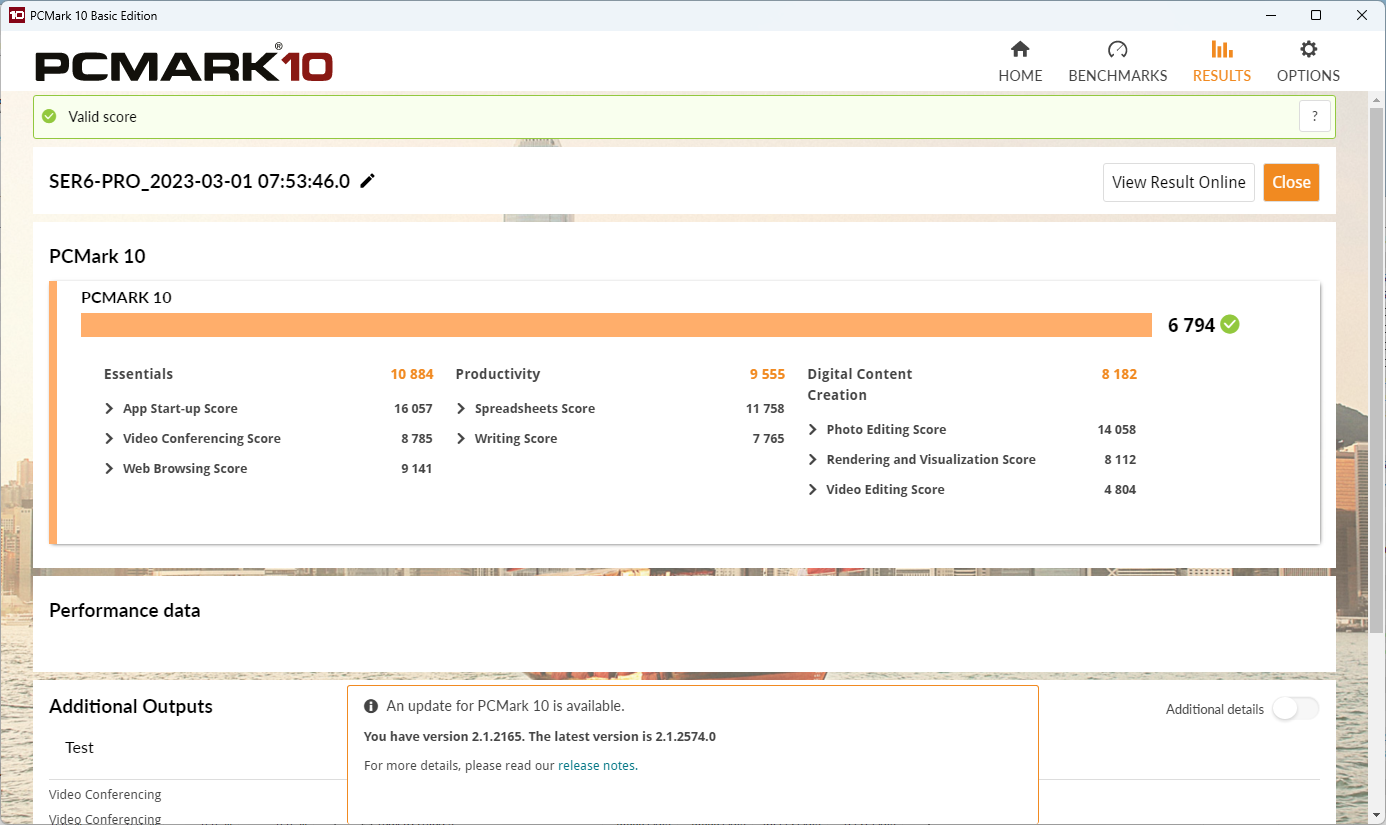Click the Essentials heading
1386x825 pixels.
click(x=138, y=374)
